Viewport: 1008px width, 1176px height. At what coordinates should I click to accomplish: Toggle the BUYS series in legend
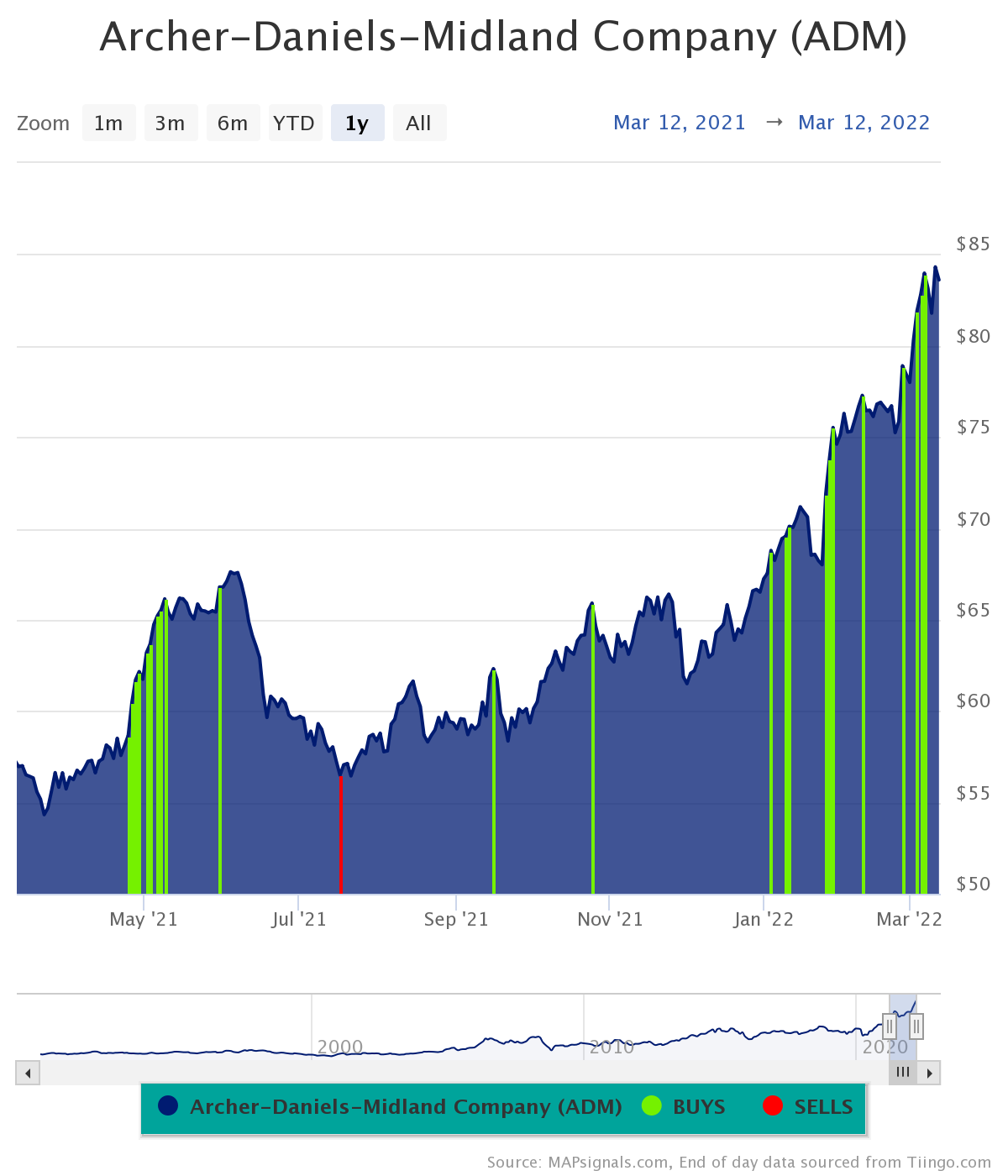pyautogui.click(x=684, y=1106)
